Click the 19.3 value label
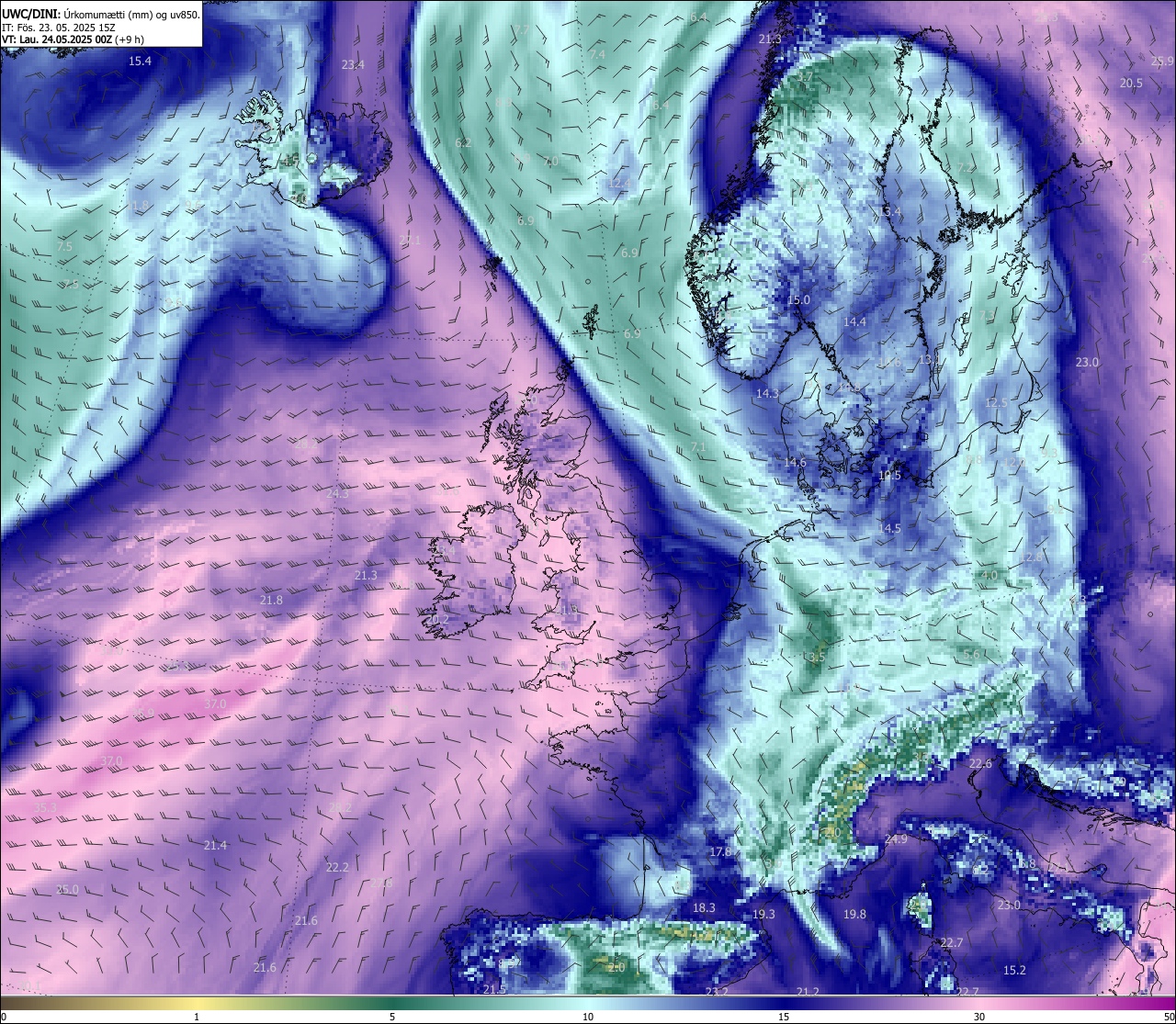 coord(763,914)
